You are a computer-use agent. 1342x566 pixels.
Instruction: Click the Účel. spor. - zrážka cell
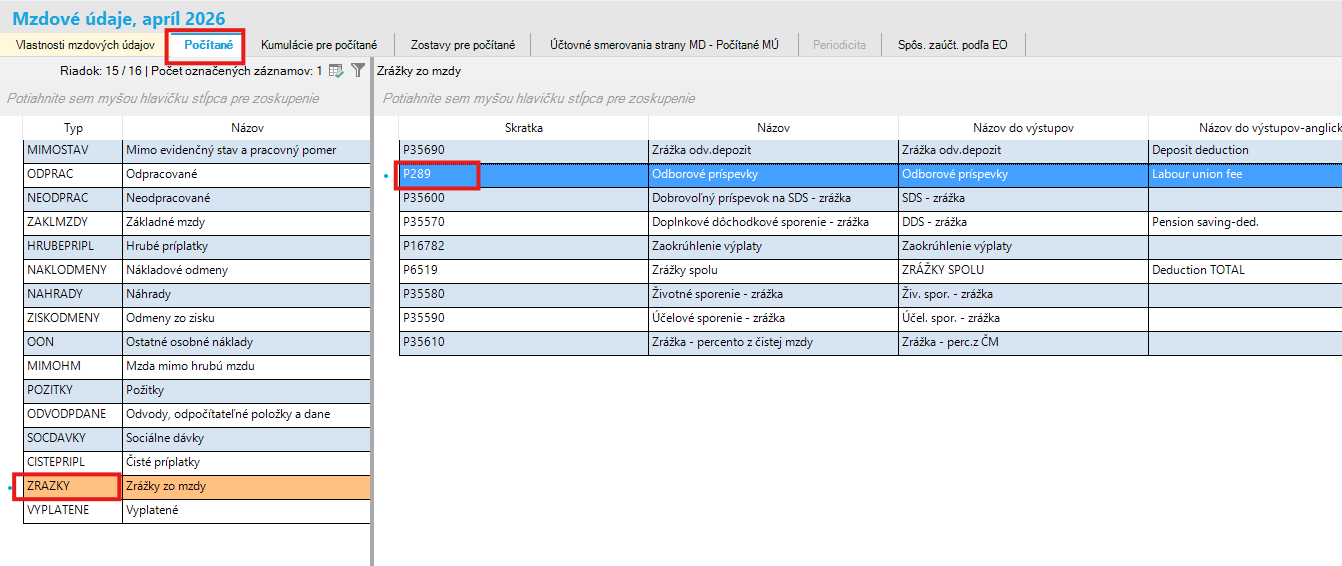(x=1024, y=319)
